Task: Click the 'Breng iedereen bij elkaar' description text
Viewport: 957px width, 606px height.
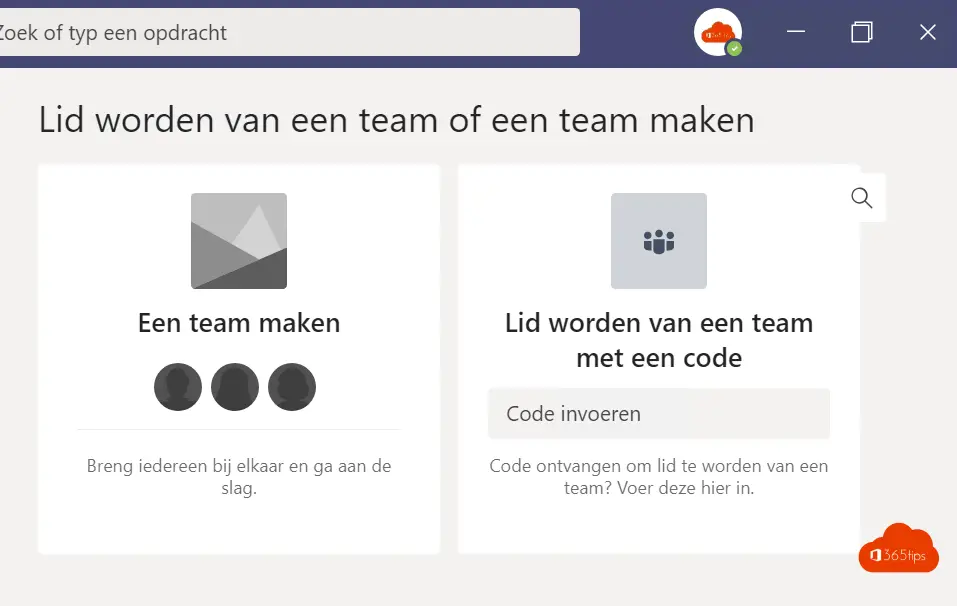Action: click(239, 477)
